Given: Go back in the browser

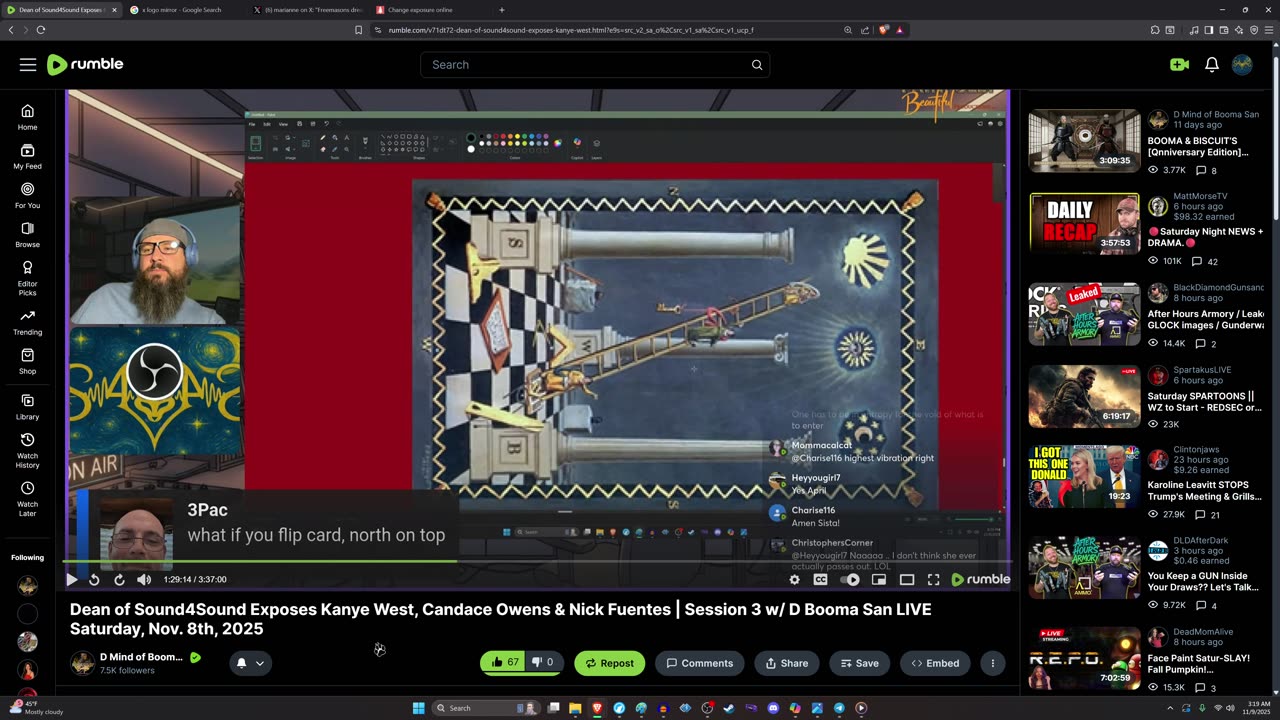Looking at the screenshot, I should 11,30.
